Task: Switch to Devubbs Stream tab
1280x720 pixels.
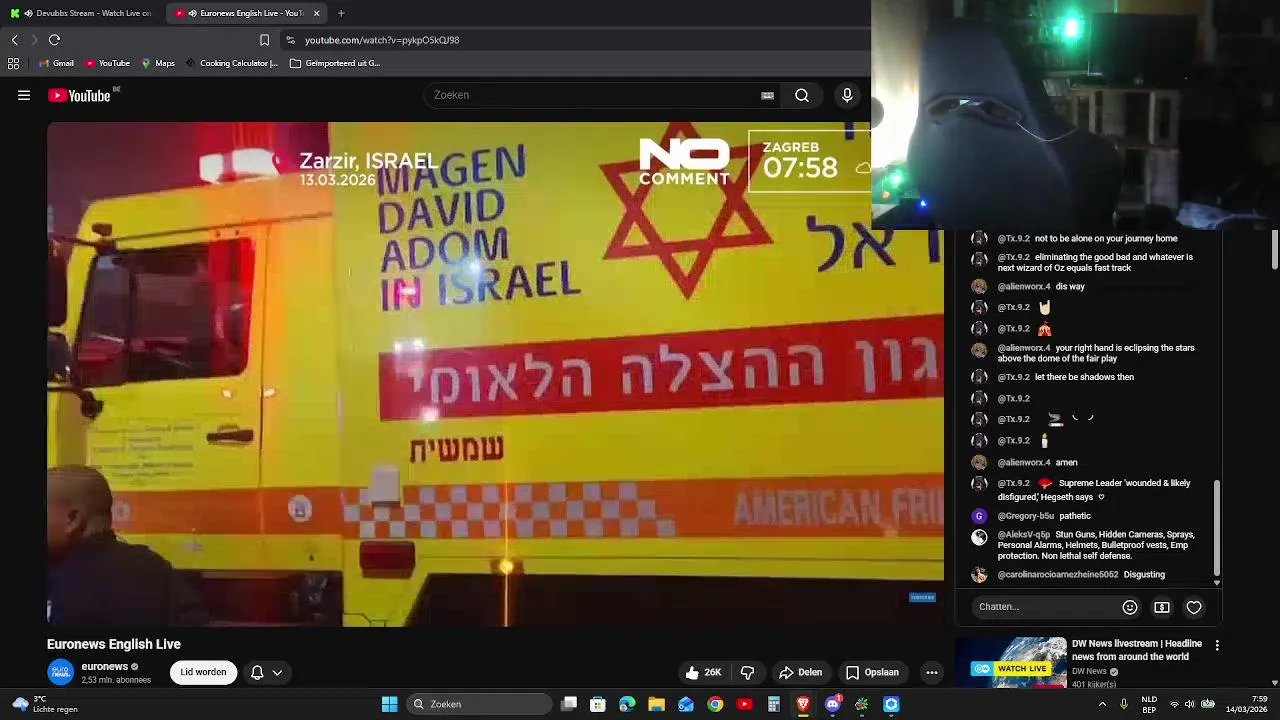Action: point(81,13)
